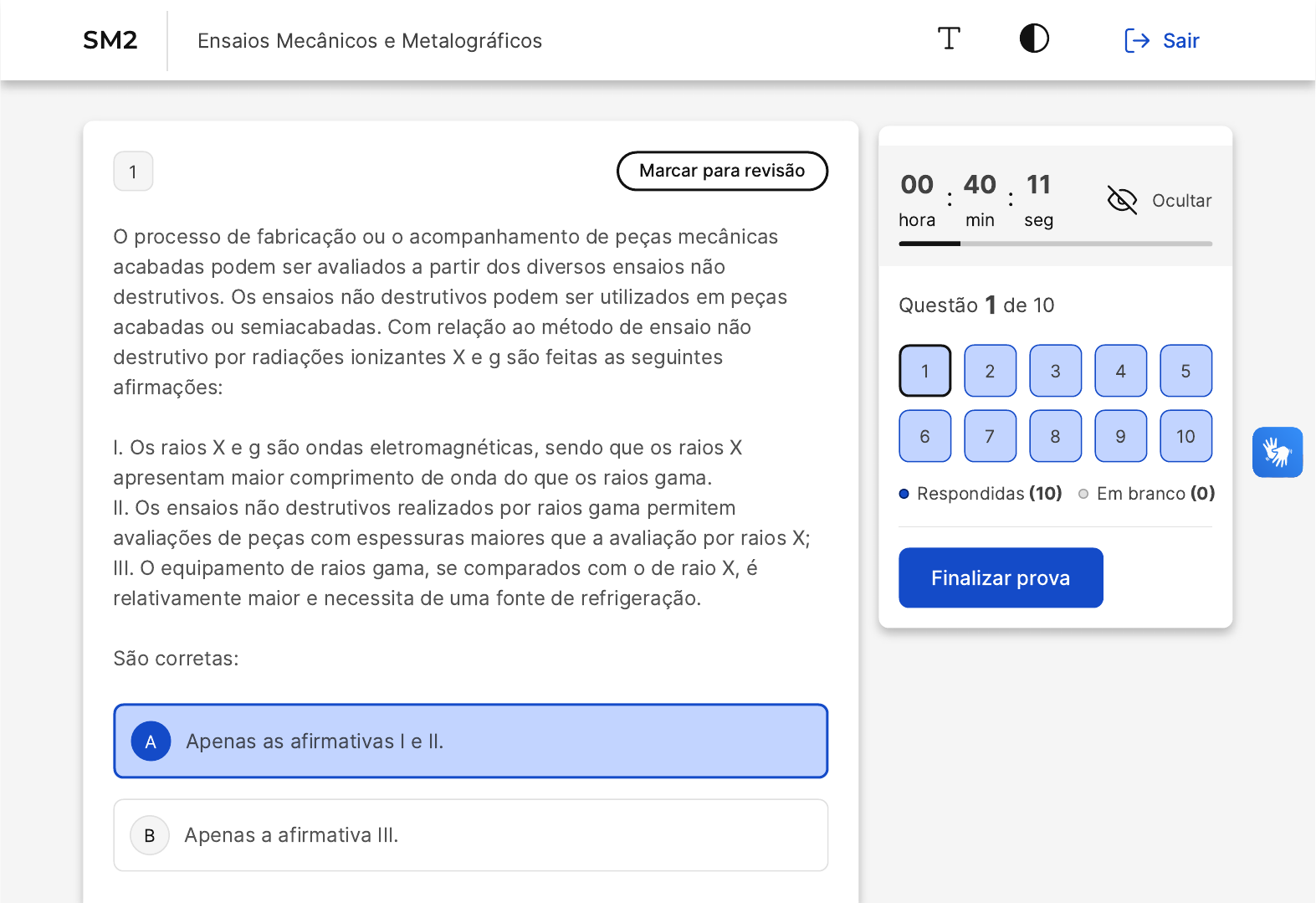Go to question 2 in the navigator
This screenshot has width=1316, height=903.
coord(990,371)
